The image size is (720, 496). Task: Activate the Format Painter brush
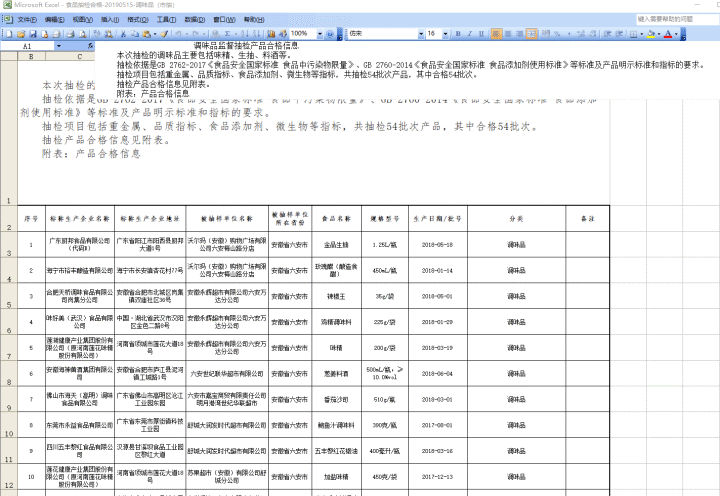[x=164, y=34]
